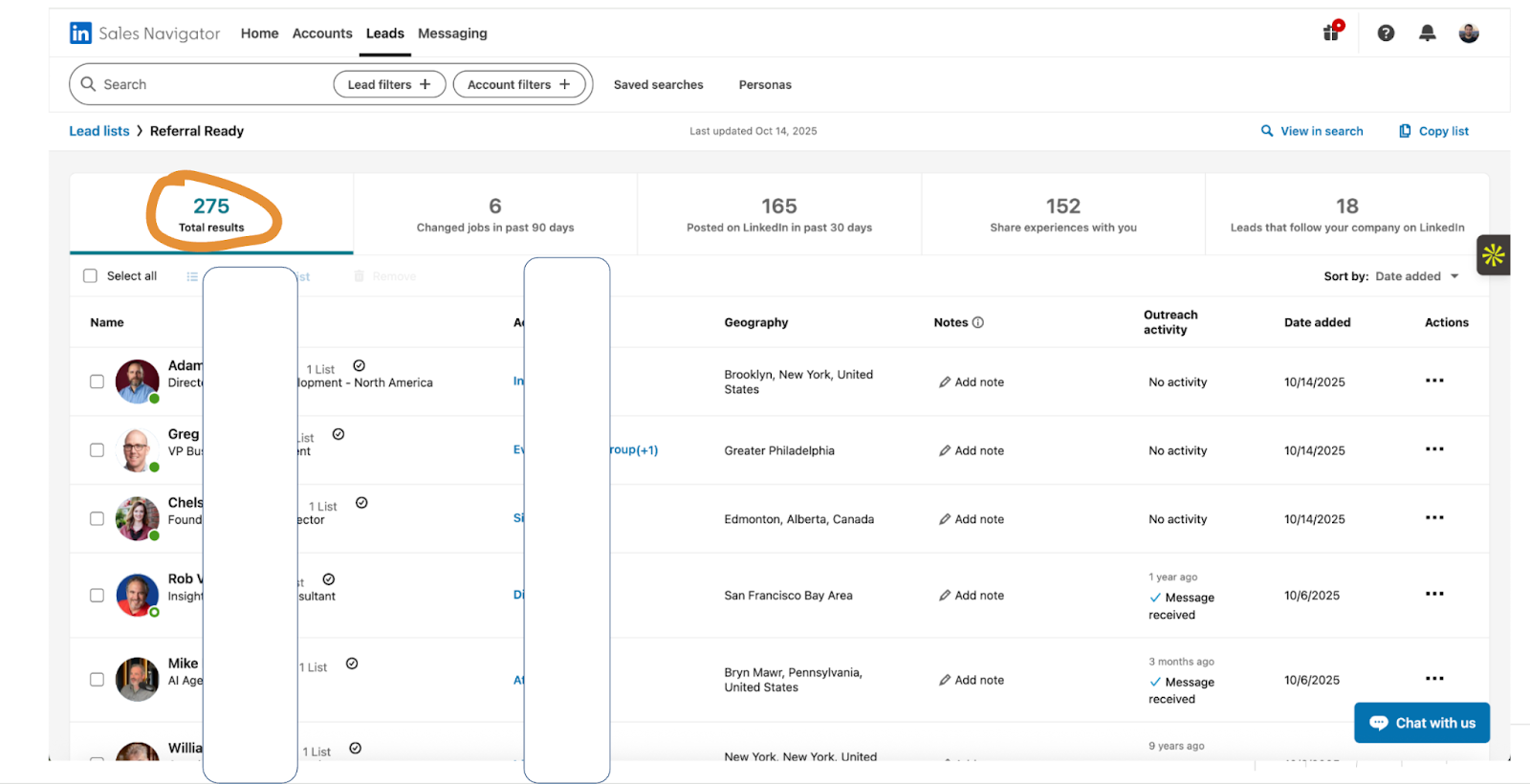Open actions menu for Mike's row
Screen dimensions: 1530x784
click(1434, 679)
